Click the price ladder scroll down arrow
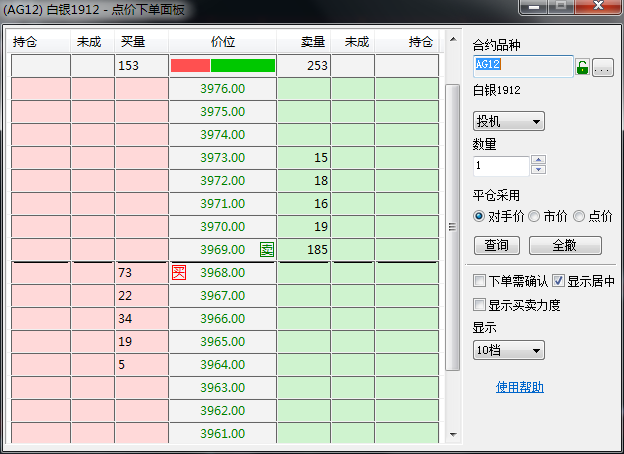The width and height of the screenshot is (624, 454). [x=453, y=434]
